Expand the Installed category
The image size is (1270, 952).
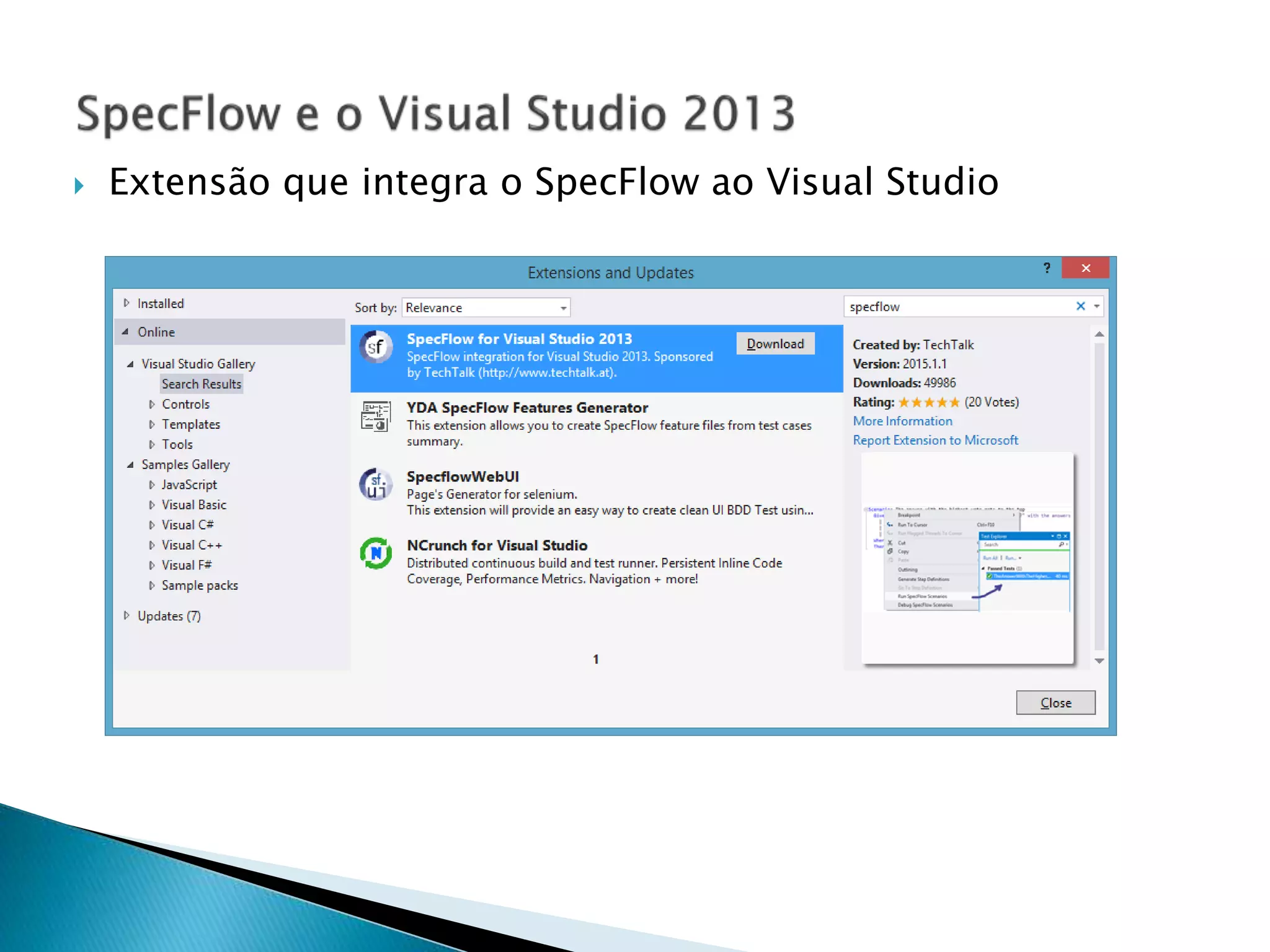click(127, 303)
